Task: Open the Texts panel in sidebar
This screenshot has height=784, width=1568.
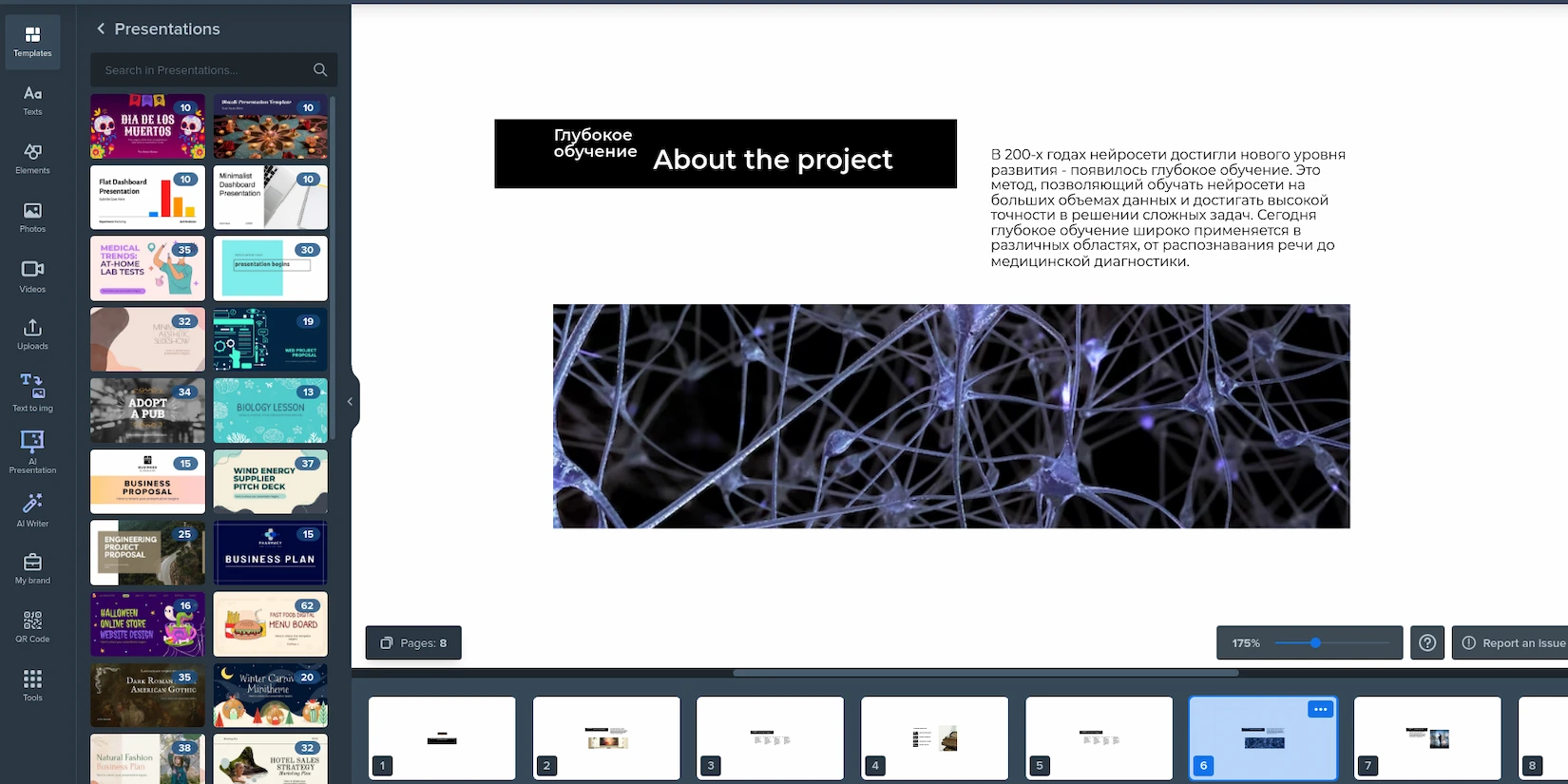Action: pos(32,100)
